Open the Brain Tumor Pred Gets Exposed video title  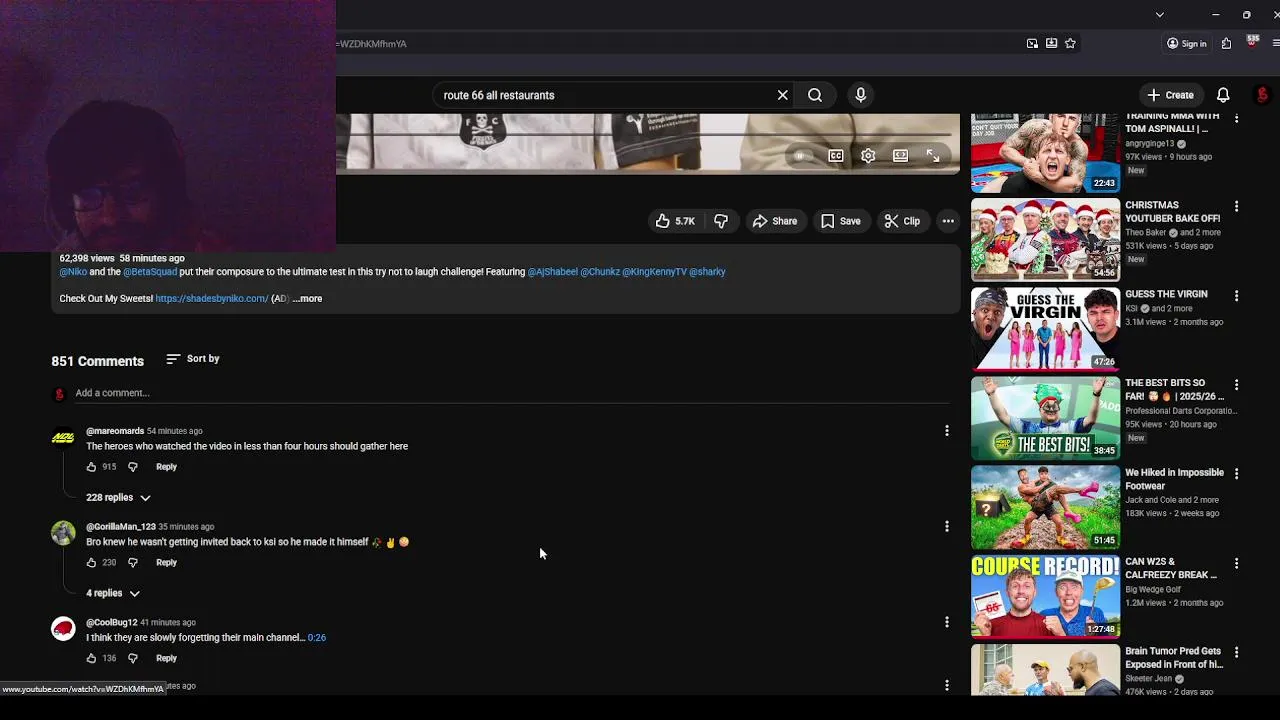click(1174, 658)
